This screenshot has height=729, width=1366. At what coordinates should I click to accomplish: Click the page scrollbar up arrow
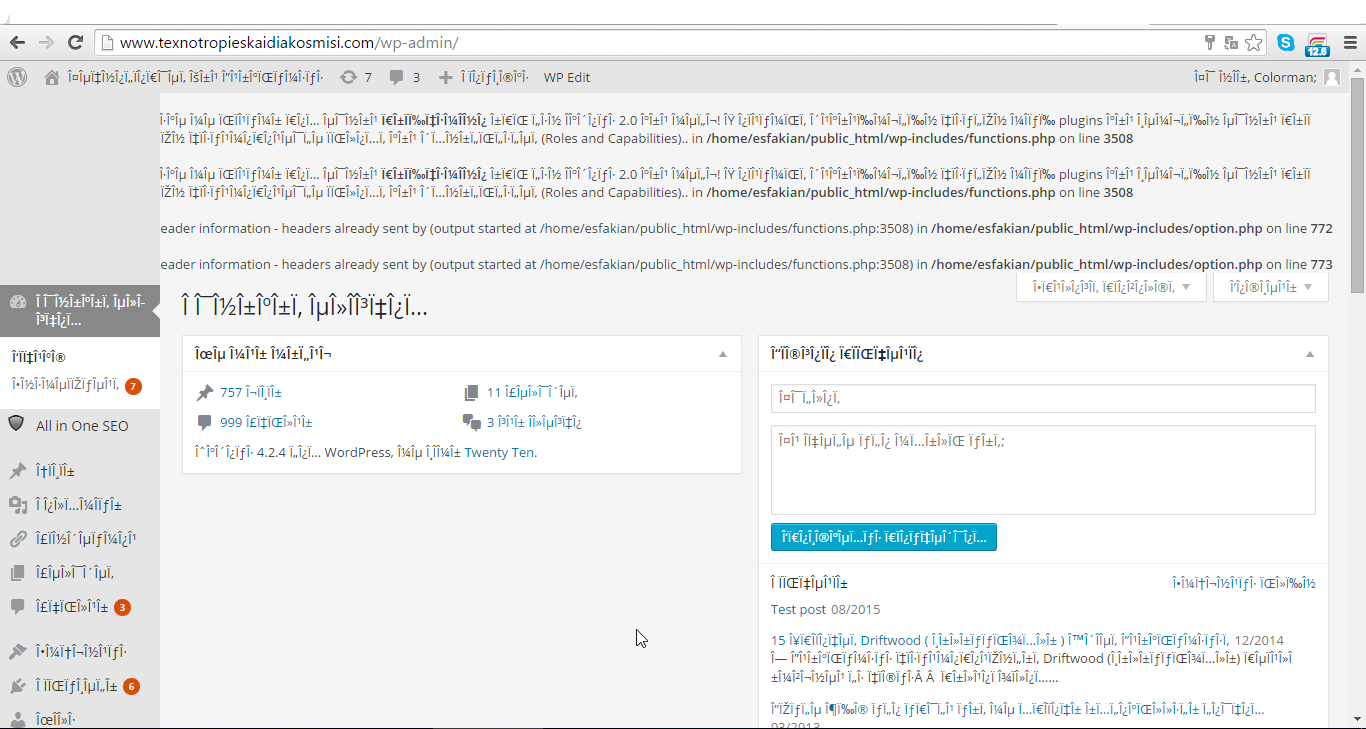click(1357, 70)
